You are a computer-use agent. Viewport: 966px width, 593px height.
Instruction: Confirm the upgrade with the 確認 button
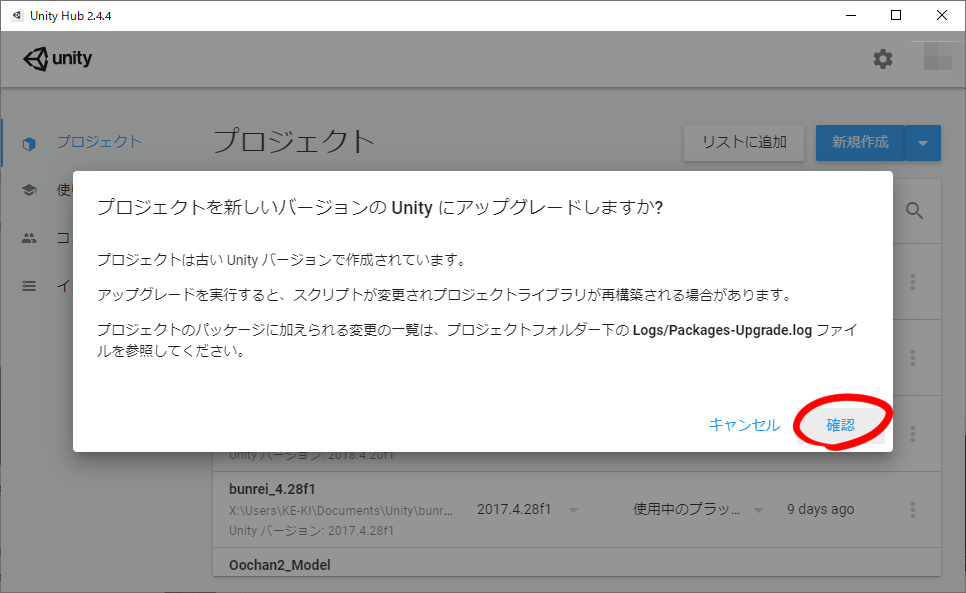pyautogui.click(x=840, y=425)
